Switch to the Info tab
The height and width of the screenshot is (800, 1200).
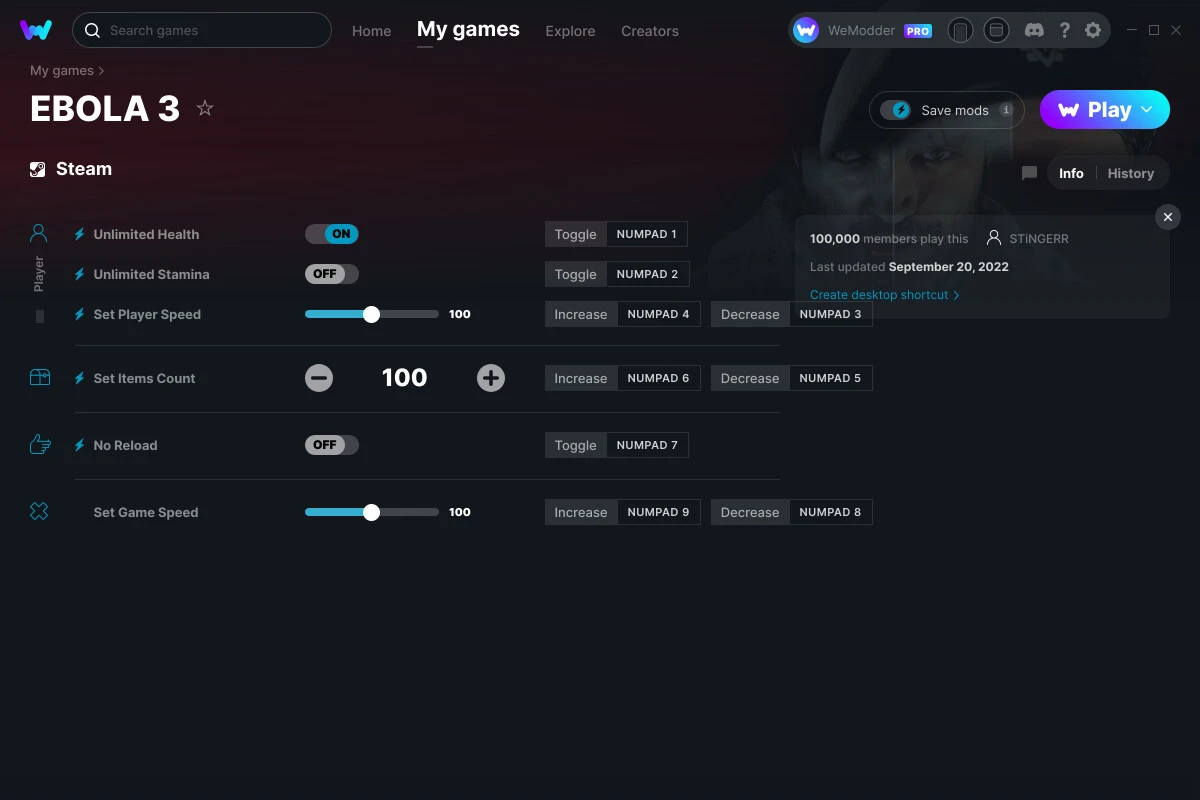(1071, 173)
